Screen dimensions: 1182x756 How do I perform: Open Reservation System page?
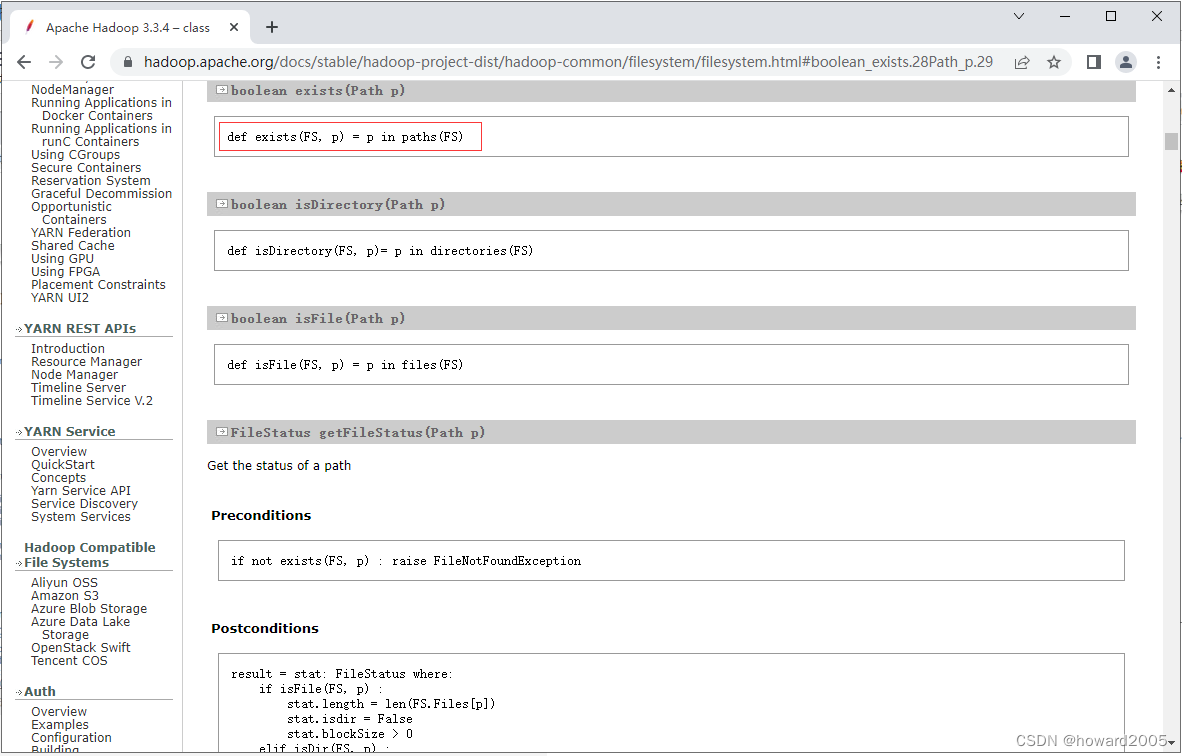tap(90, 181)
